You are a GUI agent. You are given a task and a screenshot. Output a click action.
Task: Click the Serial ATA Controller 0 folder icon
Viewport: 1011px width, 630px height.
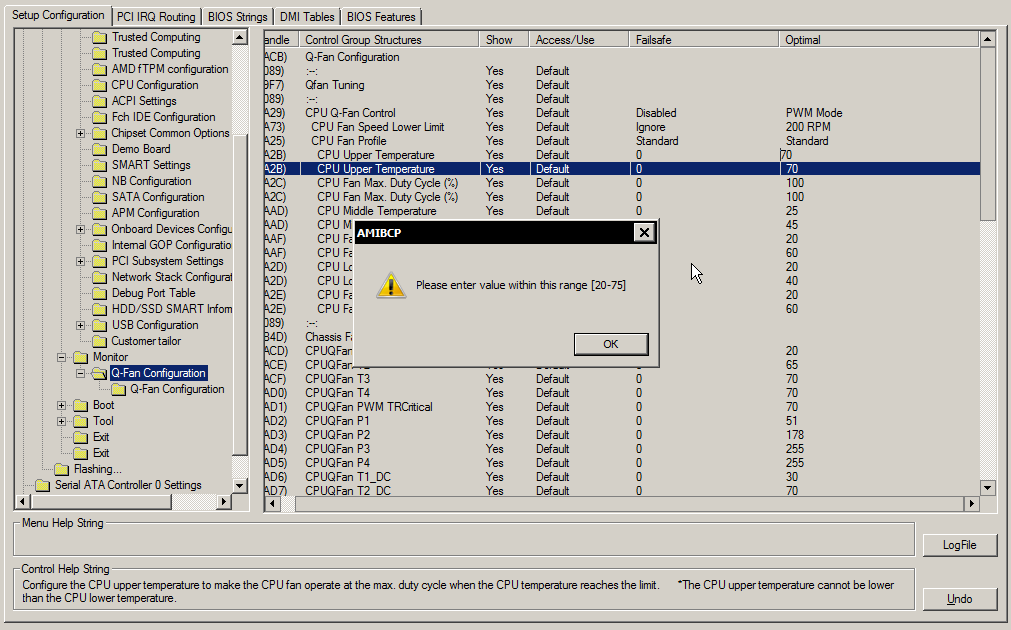(x=42, y=485)
